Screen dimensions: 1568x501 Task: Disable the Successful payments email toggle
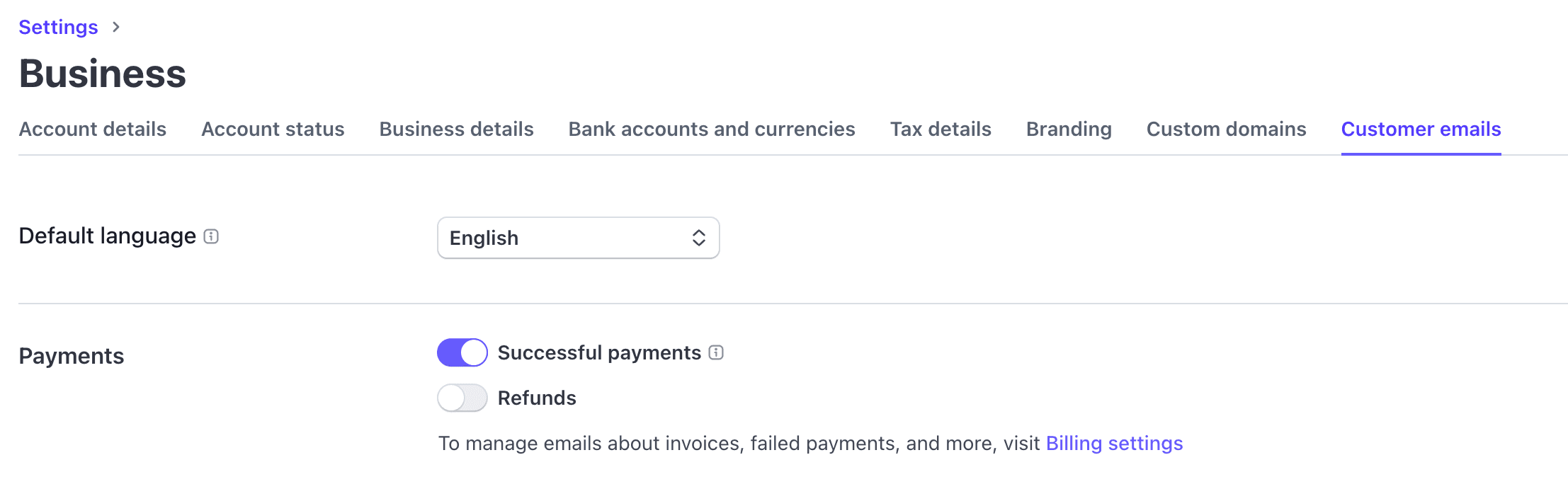(462, 352)
